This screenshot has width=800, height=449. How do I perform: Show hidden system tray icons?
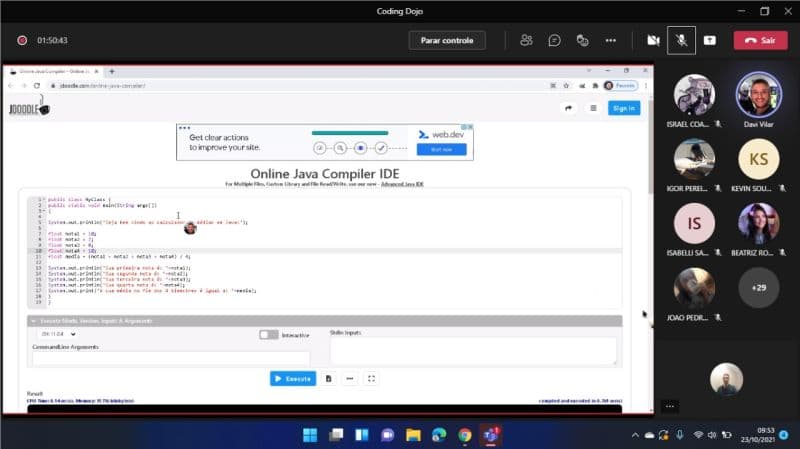coord(635,435)
